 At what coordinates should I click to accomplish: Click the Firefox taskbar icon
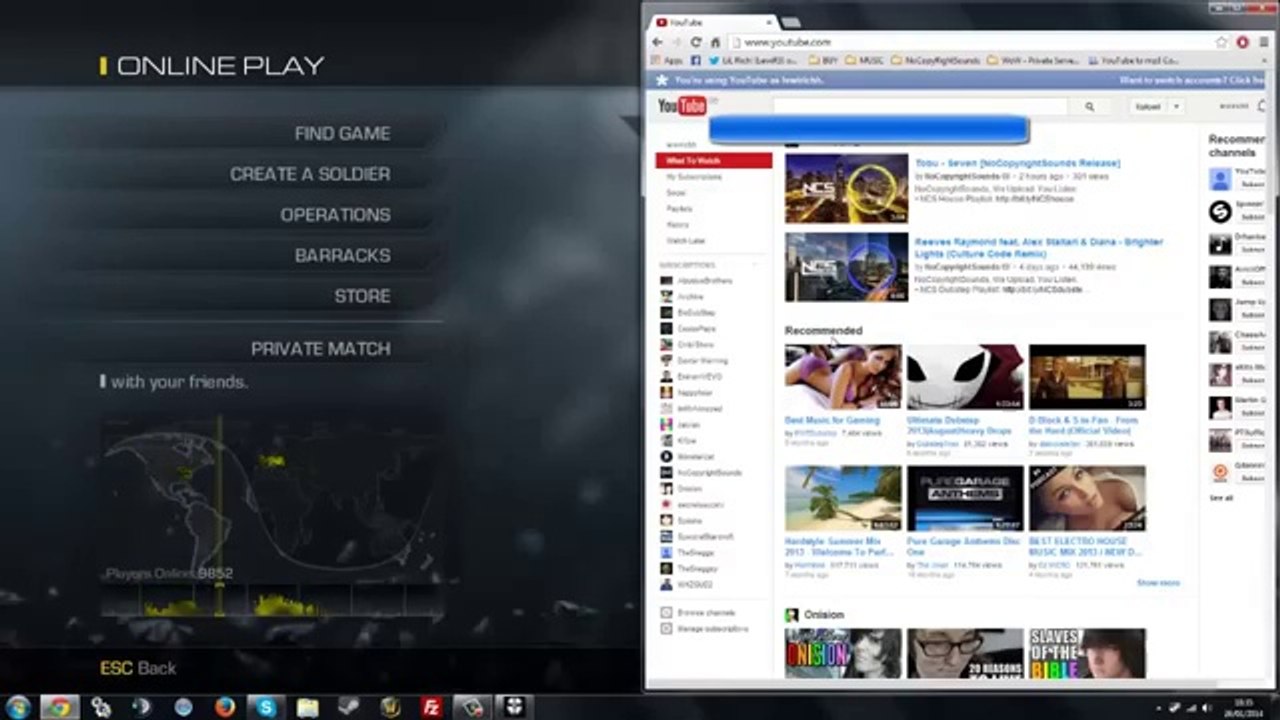pos(224,707)
